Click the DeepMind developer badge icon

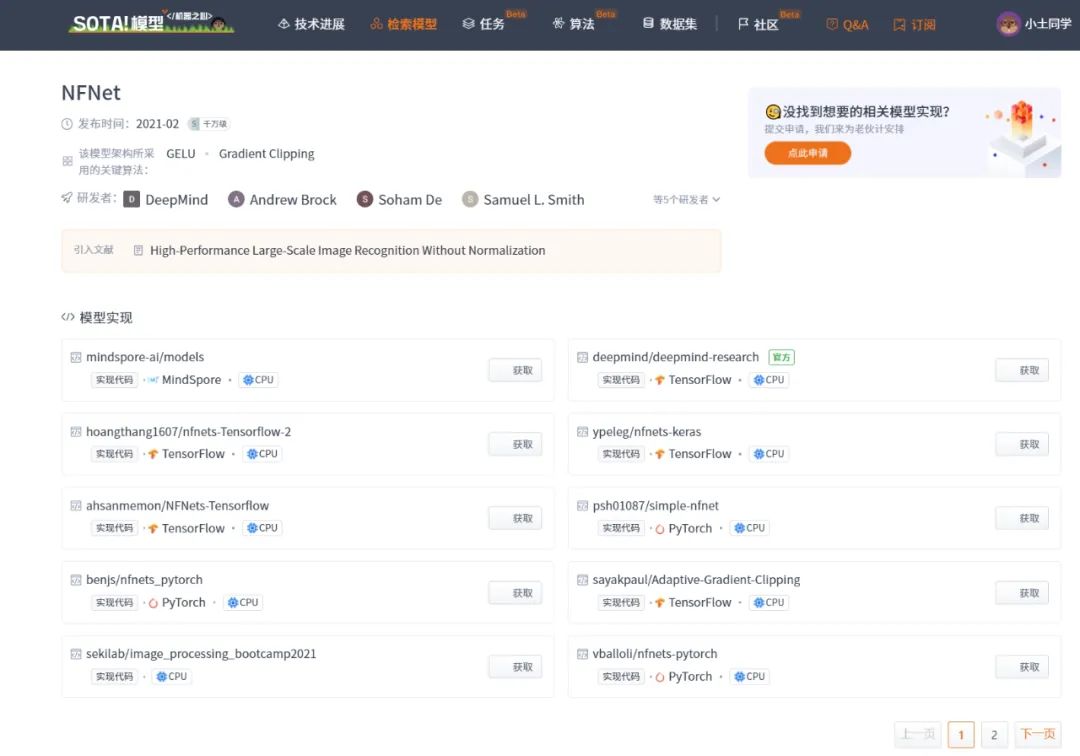132,199
